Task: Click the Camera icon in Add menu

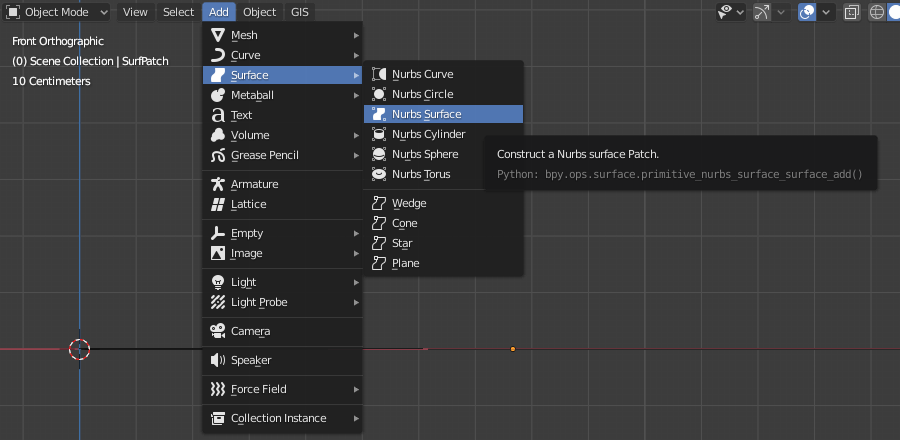Action: coord(218,331)
